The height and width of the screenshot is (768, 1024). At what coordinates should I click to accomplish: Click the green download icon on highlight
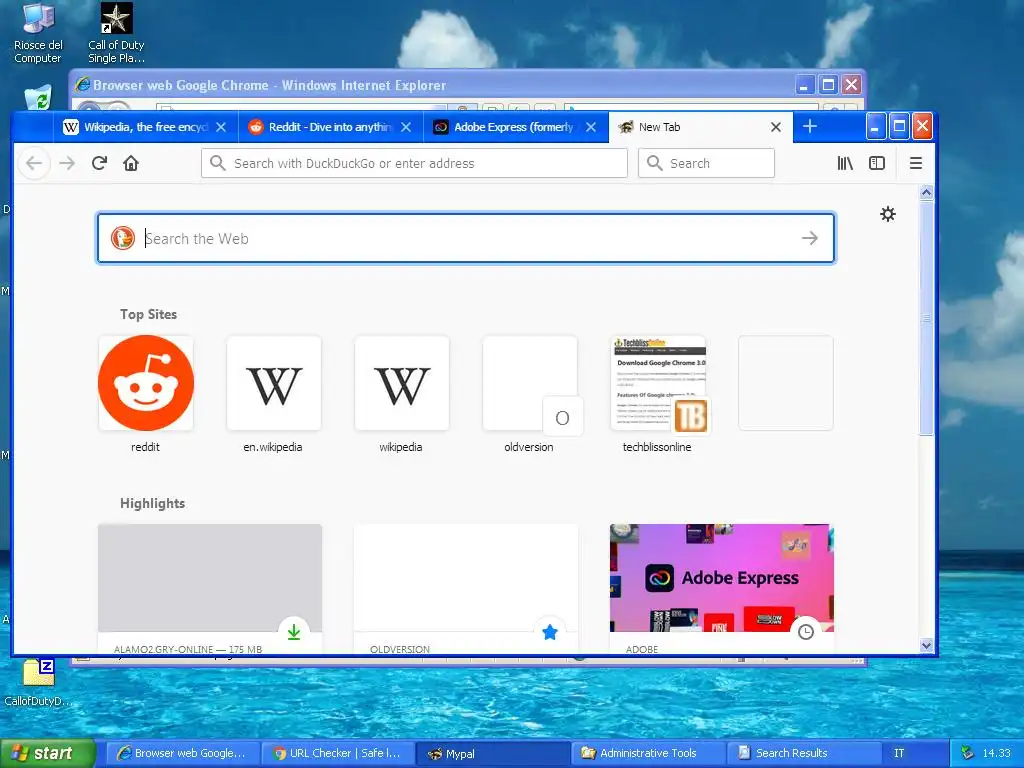click(294, 632)
